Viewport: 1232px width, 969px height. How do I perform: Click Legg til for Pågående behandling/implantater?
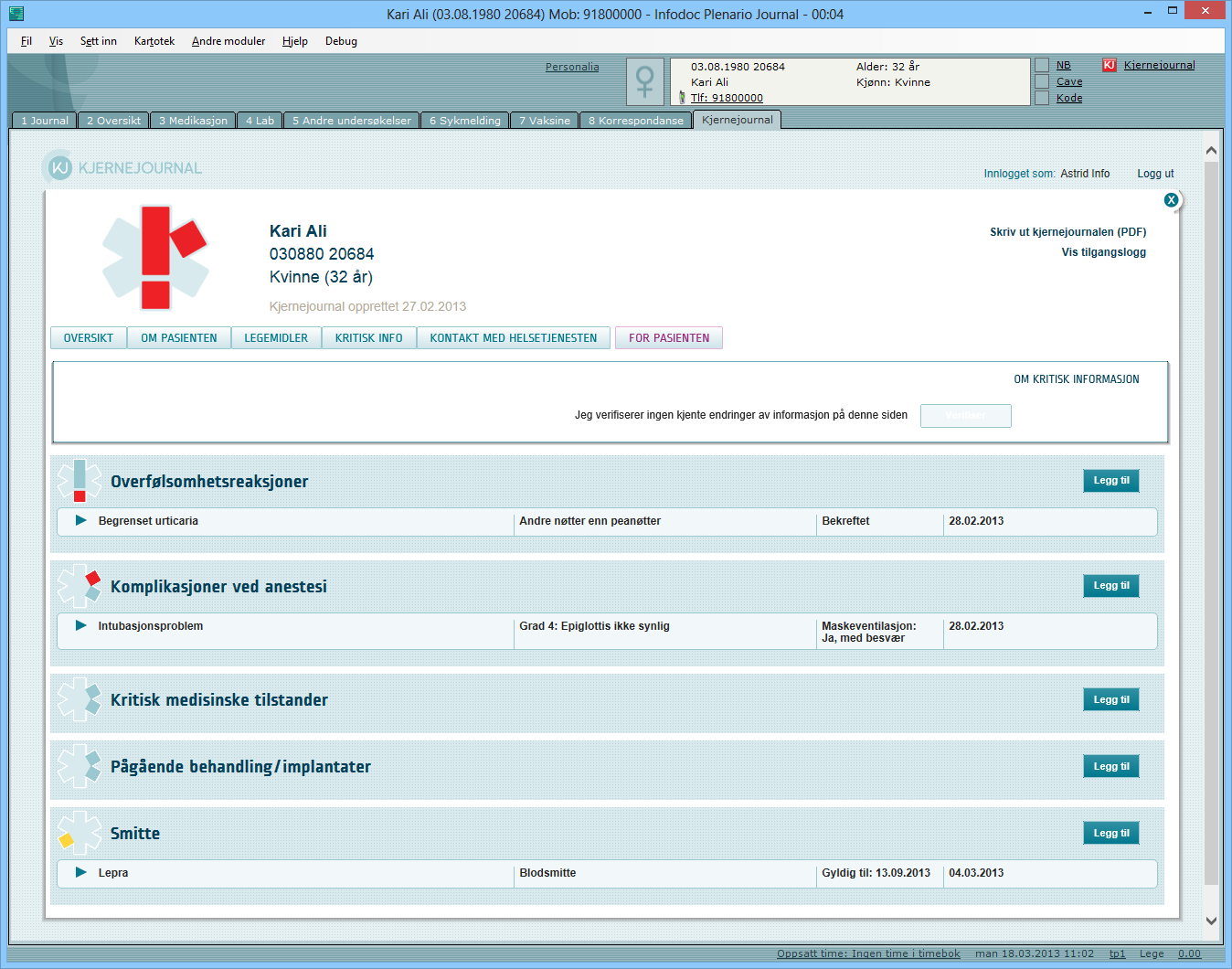click(1111, 767)
